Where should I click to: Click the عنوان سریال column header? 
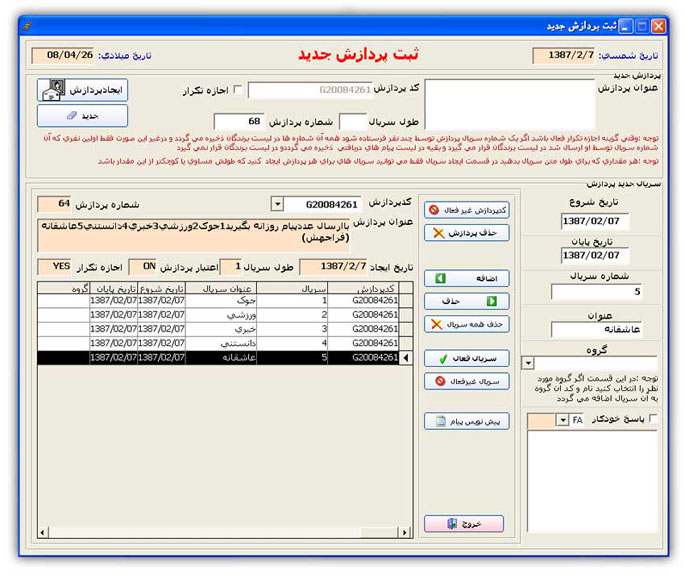[x=221, y=288]
